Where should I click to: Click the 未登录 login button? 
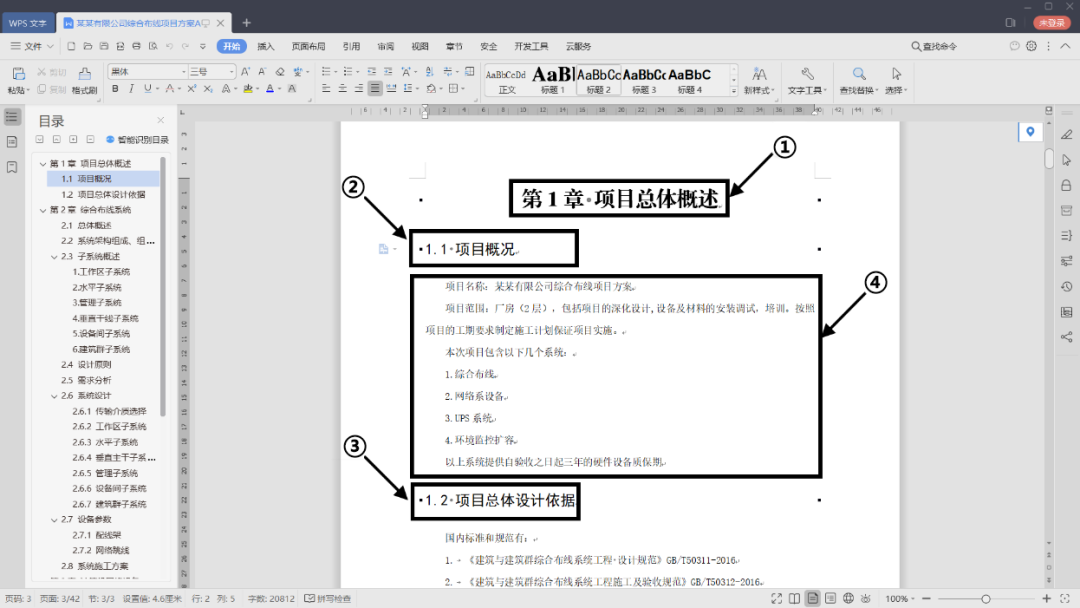[1051, 23]
